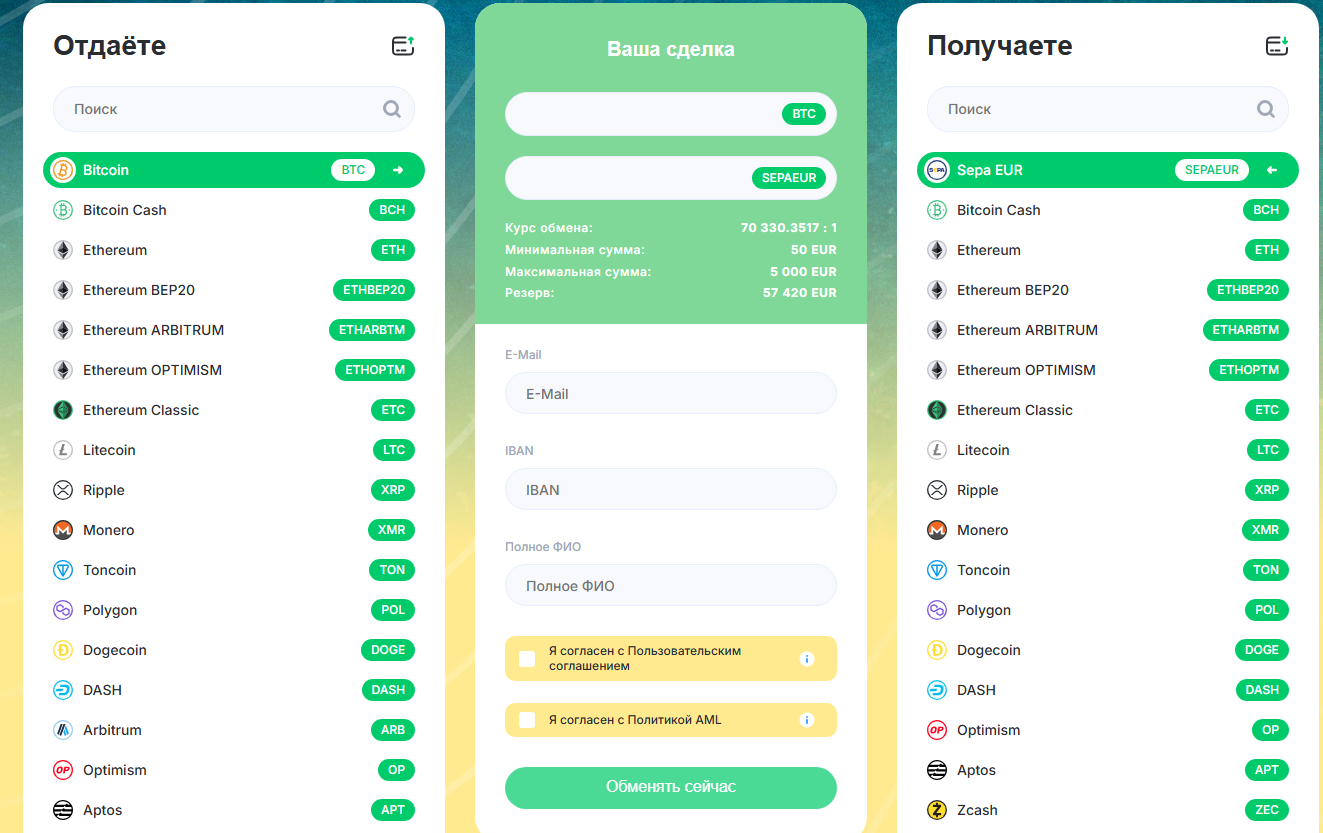Click the Sepa EUR icon in Получаете list

937,170
